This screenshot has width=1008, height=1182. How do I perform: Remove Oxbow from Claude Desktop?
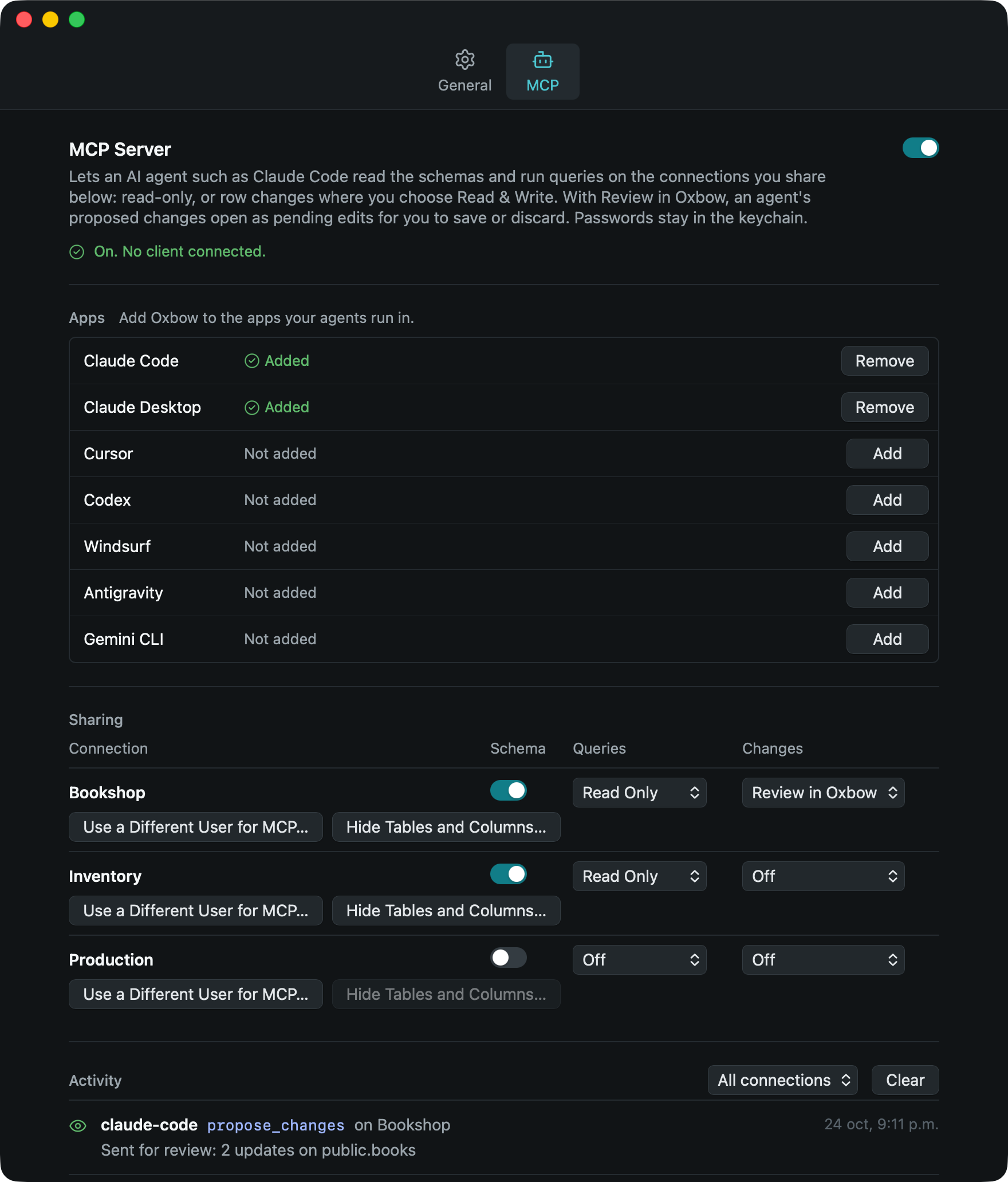885,407
